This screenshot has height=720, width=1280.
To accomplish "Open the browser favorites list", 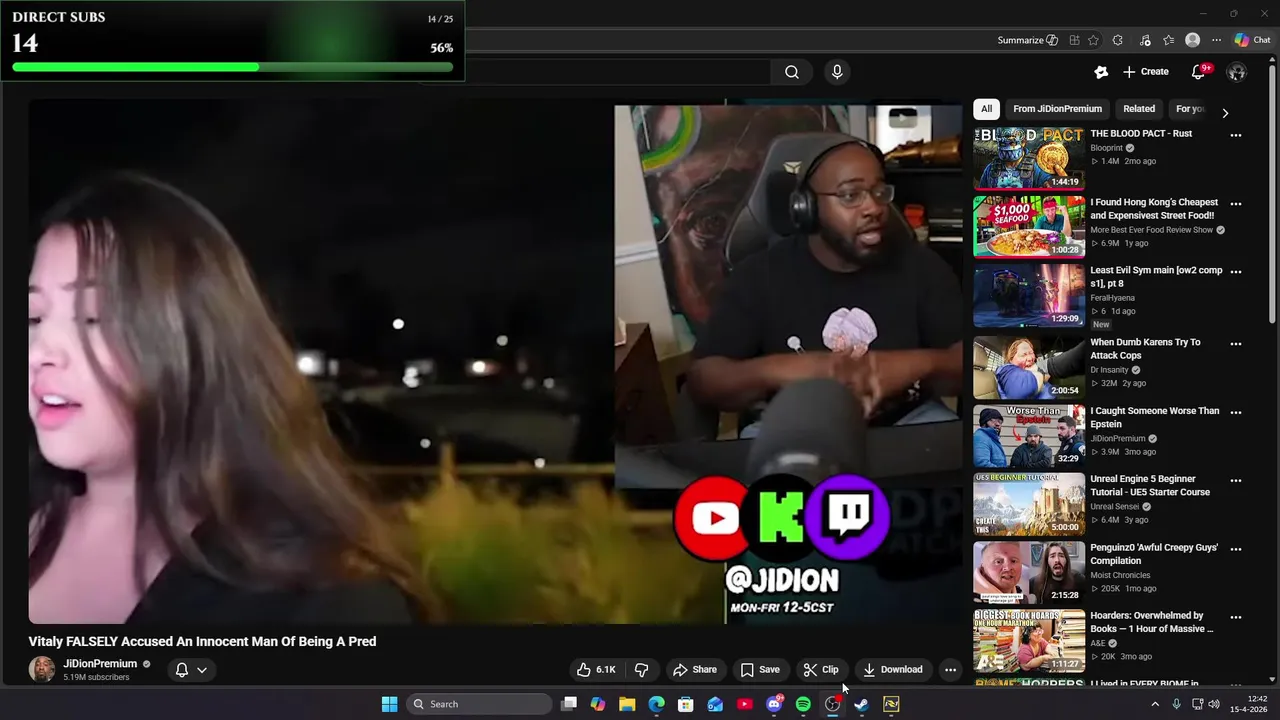I will (x=1168, y=40).
